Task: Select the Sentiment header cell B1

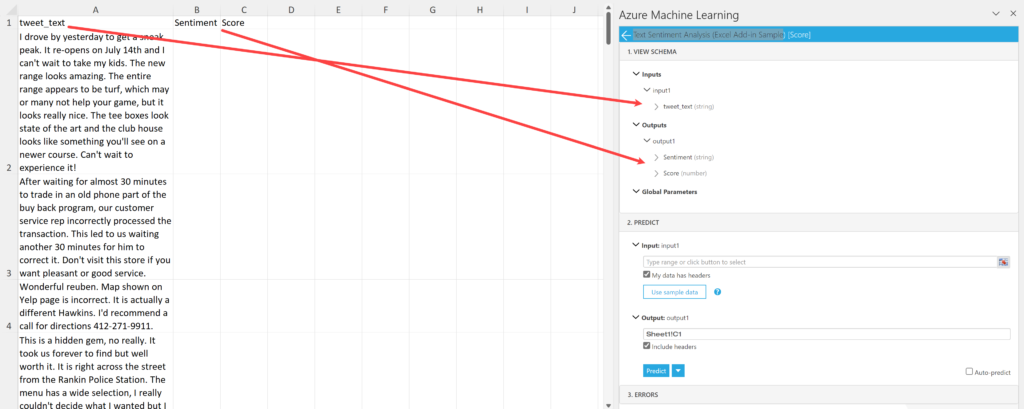Action: pos(197,22)
